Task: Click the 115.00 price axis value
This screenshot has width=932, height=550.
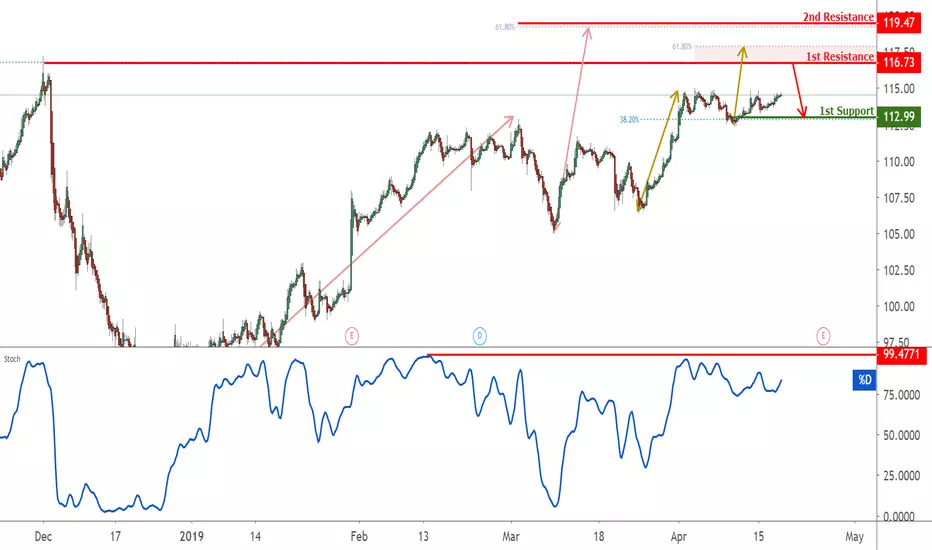Action: [x=899, y=89]
